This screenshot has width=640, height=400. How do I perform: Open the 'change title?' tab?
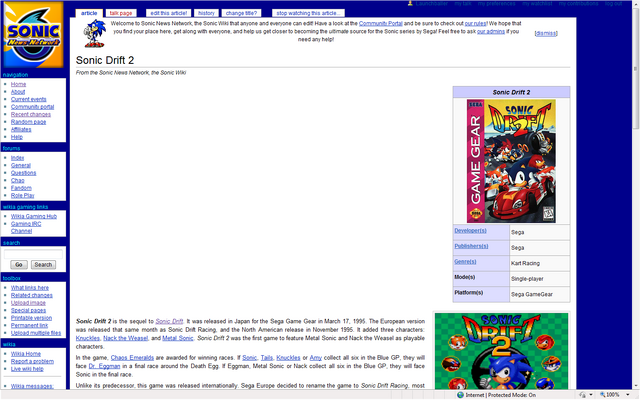pos(241,13)
